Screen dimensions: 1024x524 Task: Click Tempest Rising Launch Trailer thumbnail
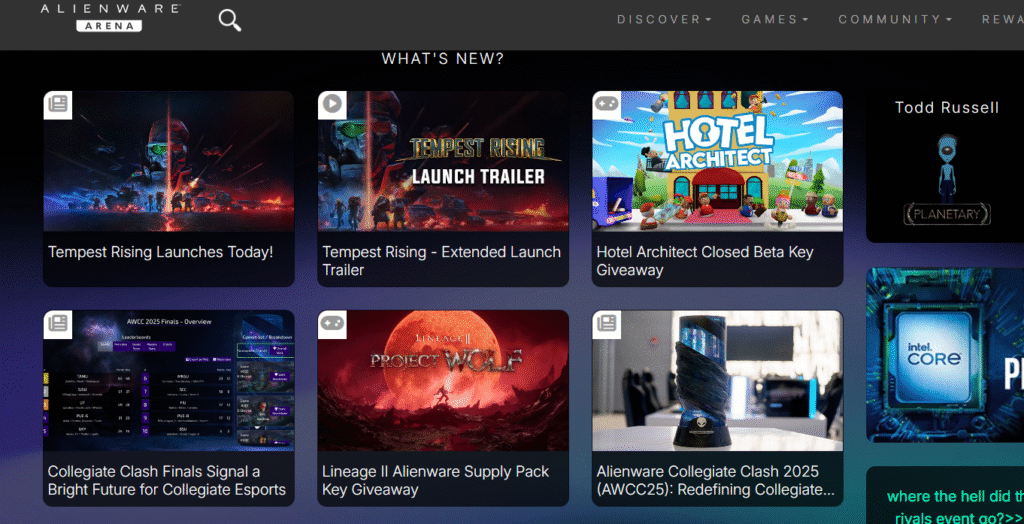pos(443,161)
